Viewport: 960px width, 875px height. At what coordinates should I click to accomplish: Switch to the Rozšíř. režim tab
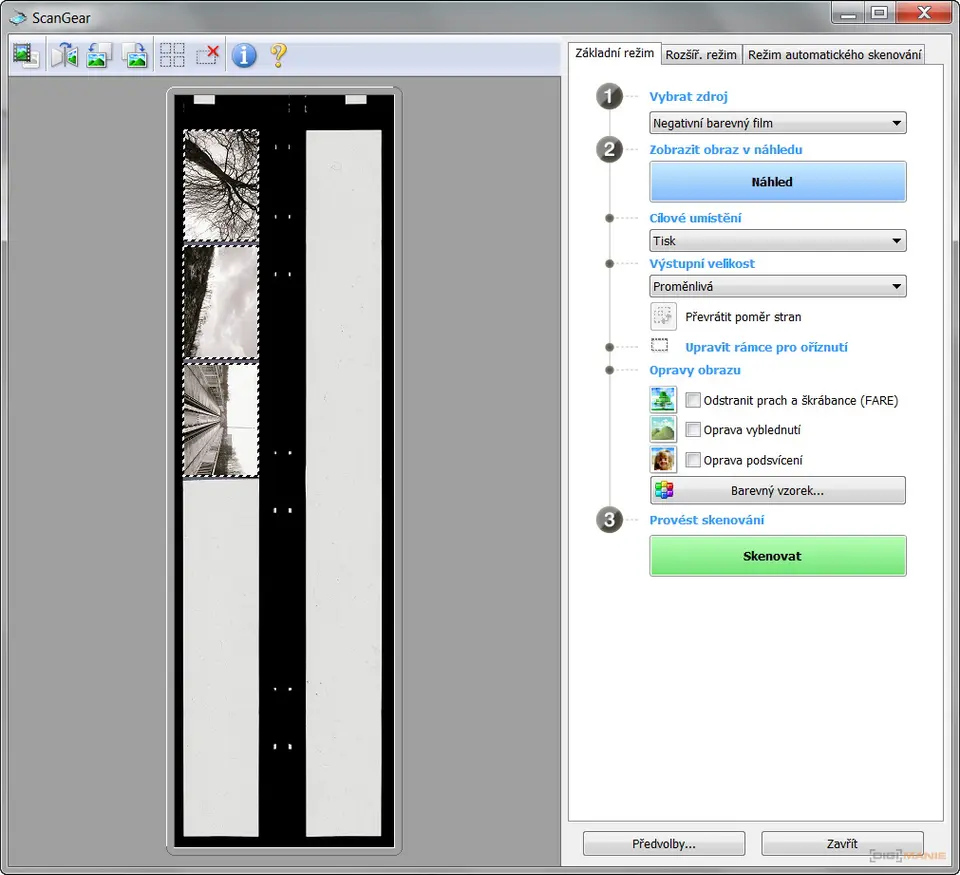[x=701, y=55]
